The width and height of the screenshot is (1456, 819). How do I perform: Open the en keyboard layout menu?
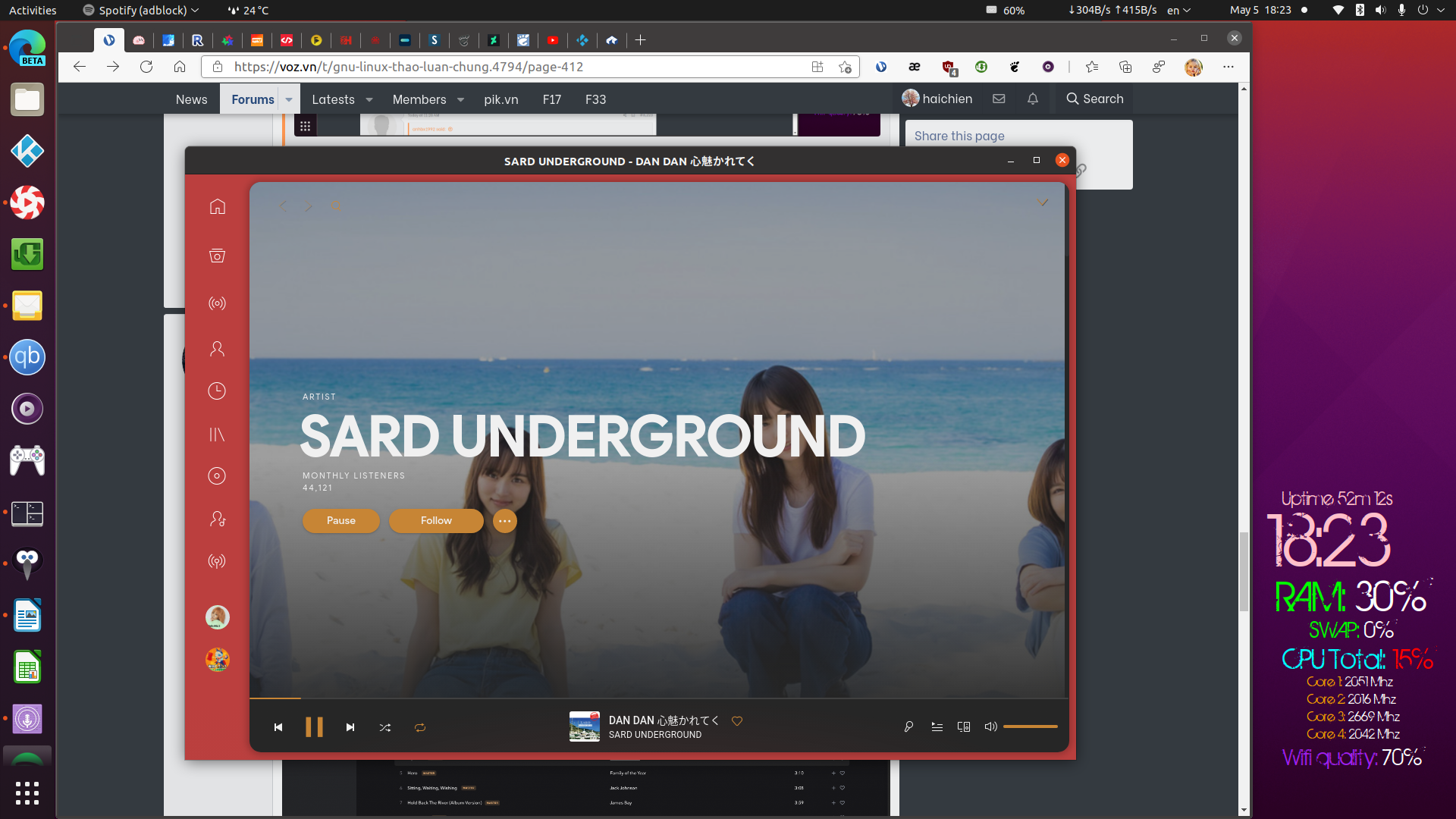(x=1179, y=10)
